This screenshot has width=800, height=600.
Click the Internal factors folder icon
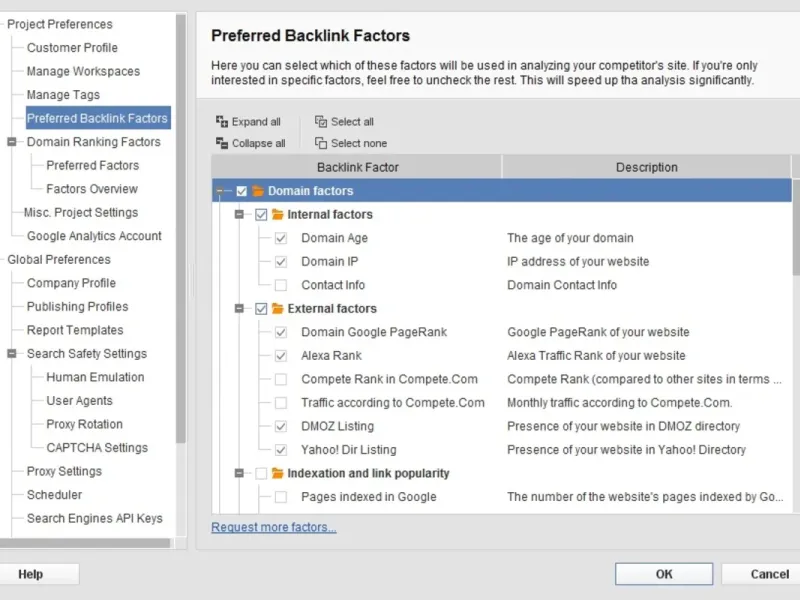[278, 214]
